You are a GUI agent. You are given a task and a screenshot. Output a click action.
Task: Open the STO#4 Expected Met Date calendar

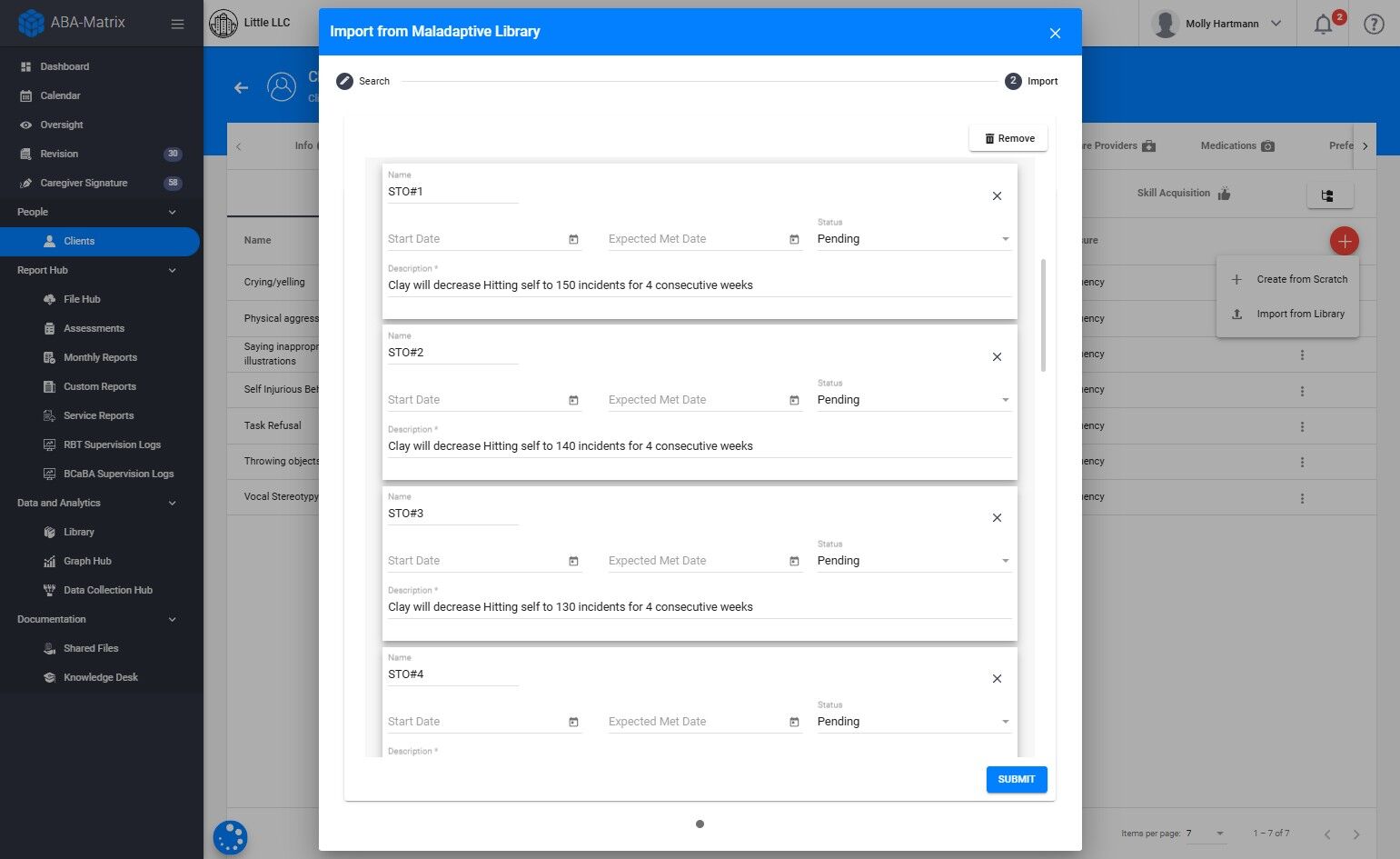[x=794, y=722]
